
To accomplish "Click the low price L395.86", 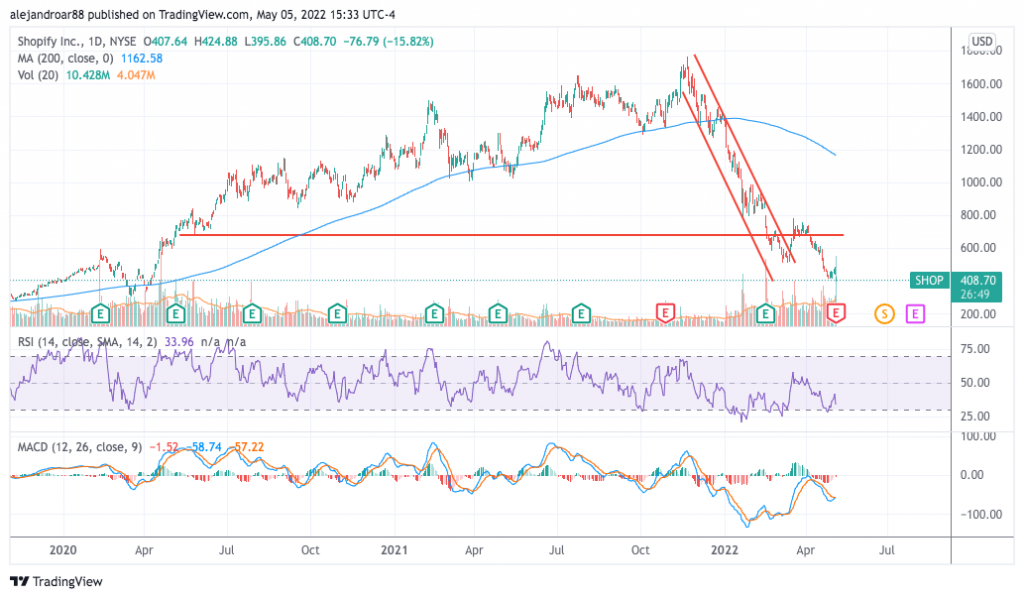I will click(265, 41).
